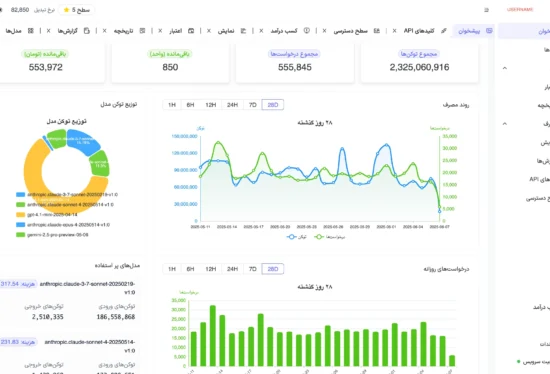Close the نمایش tab
Image resolution: width=550 pixels, height=374 pixels.
pyautogui.click(x=209, y=31)
